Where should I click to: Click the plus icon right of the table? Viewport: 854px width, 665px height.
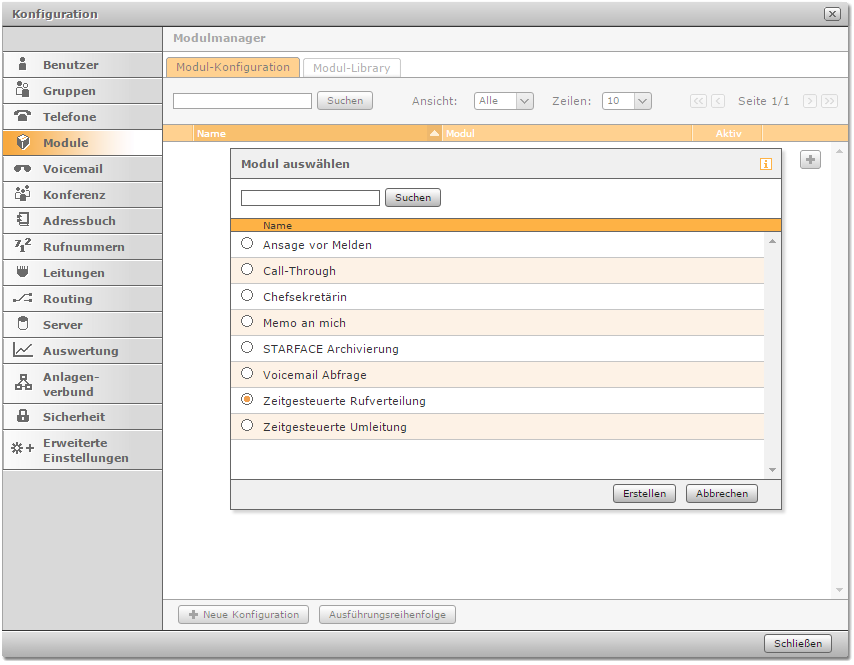pyautogui.click(x=810, y=160)
